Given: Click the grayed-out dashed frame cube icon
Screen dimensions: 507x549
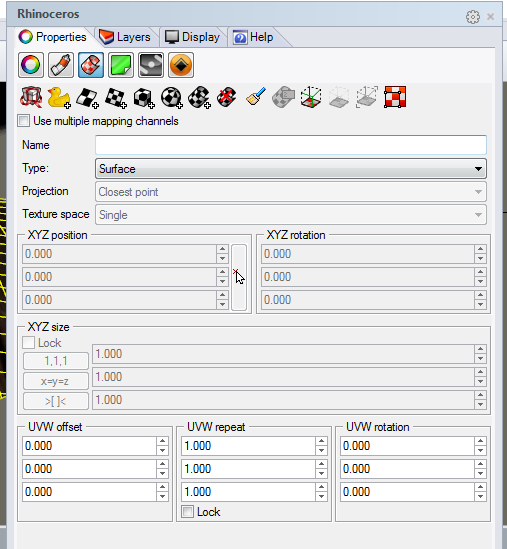Looking at the screenshot, I should pyautogui.click(x=367, y=97).
